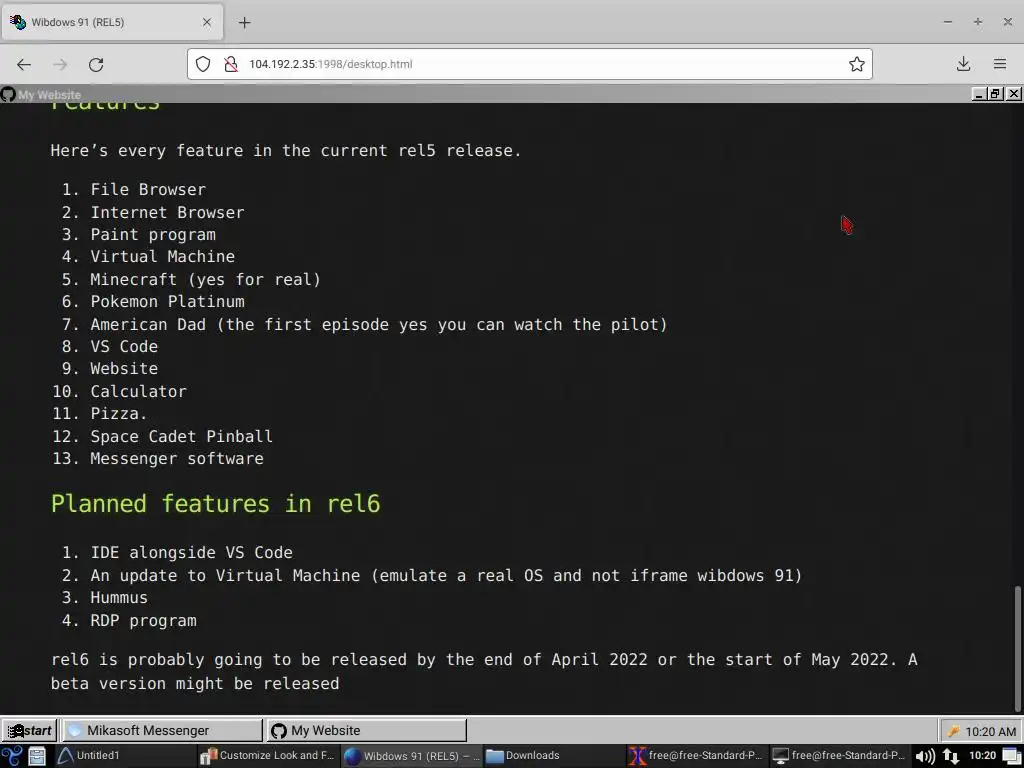Click the 'Pizza.' list item

(x=119, y=413)
